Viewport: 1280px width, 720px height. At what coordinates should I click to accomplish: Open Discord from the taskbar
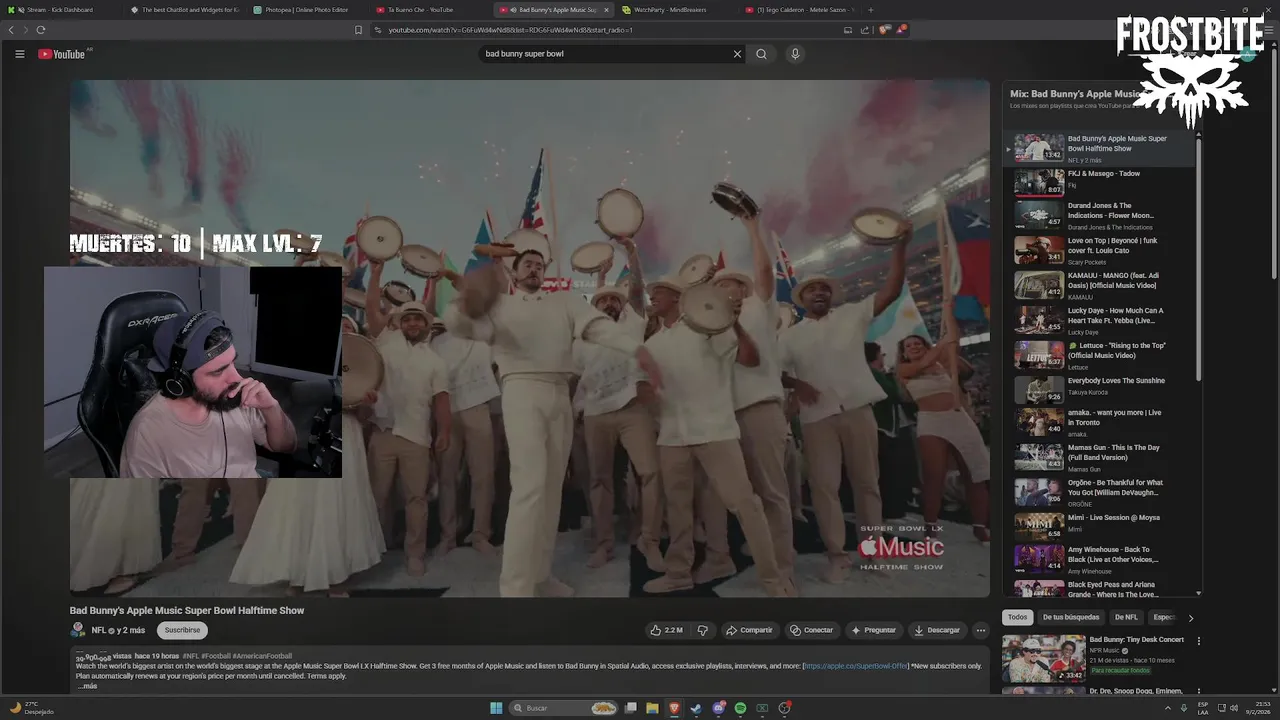point(718,708)
